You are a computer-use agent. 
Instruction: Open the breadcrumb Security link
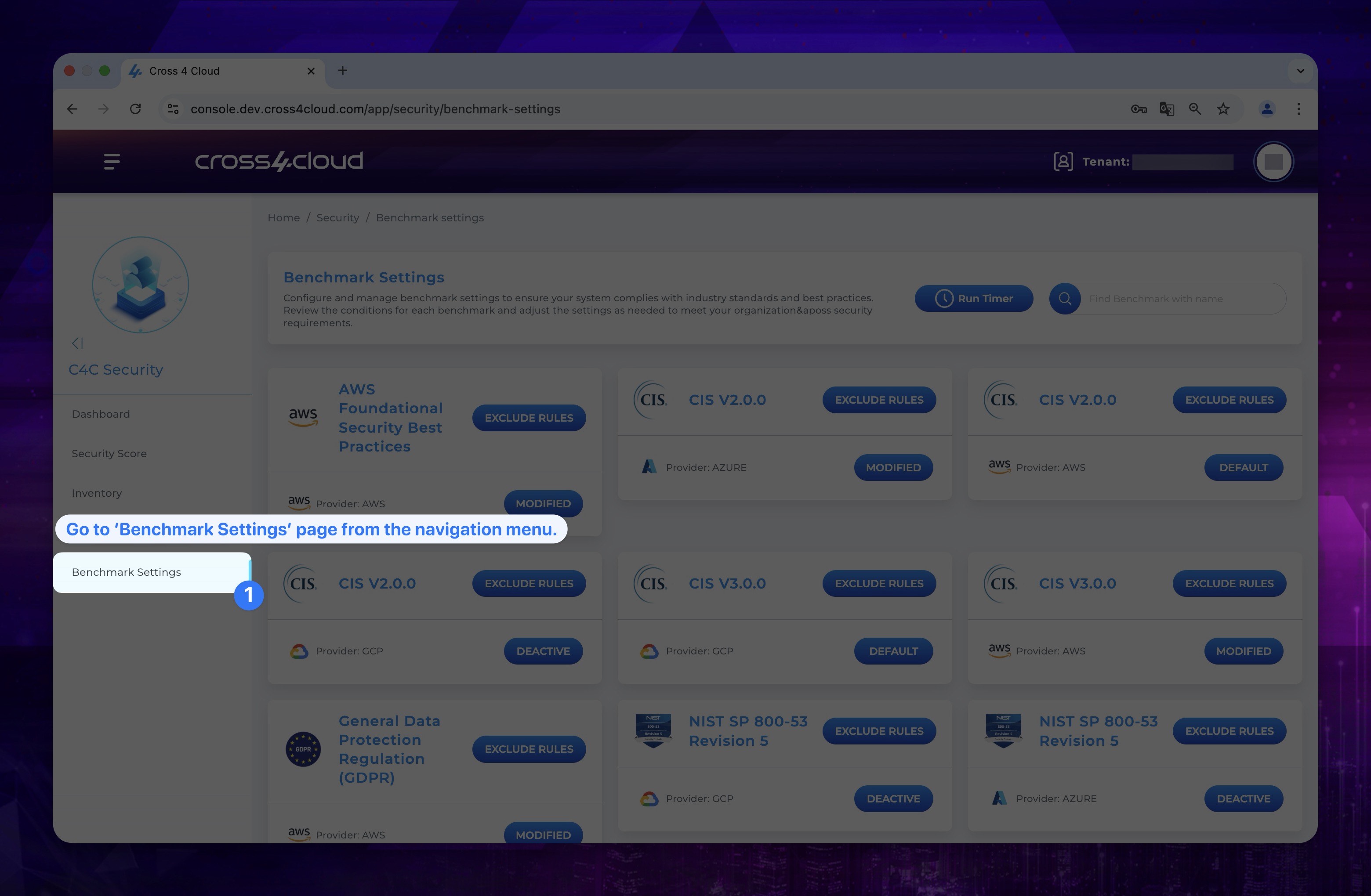coord(337,217)
